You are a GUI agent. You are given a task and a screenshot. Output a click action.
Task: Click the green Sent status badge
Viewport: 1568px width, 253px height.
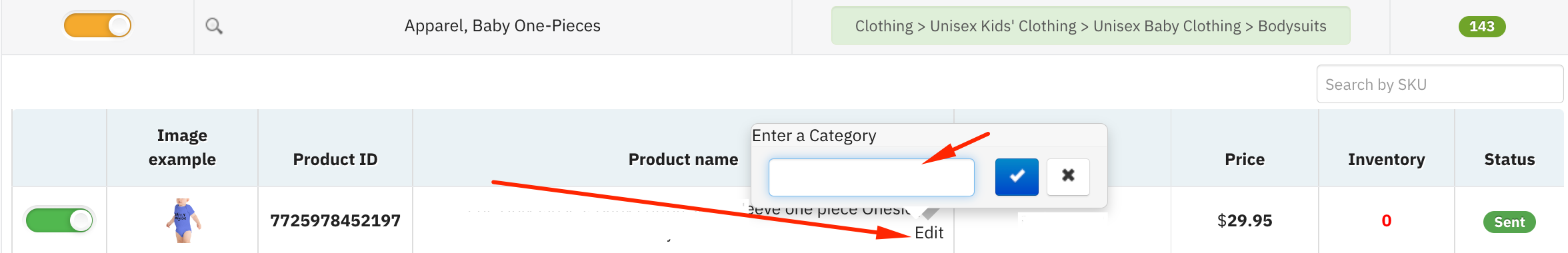click(1509, 222)
